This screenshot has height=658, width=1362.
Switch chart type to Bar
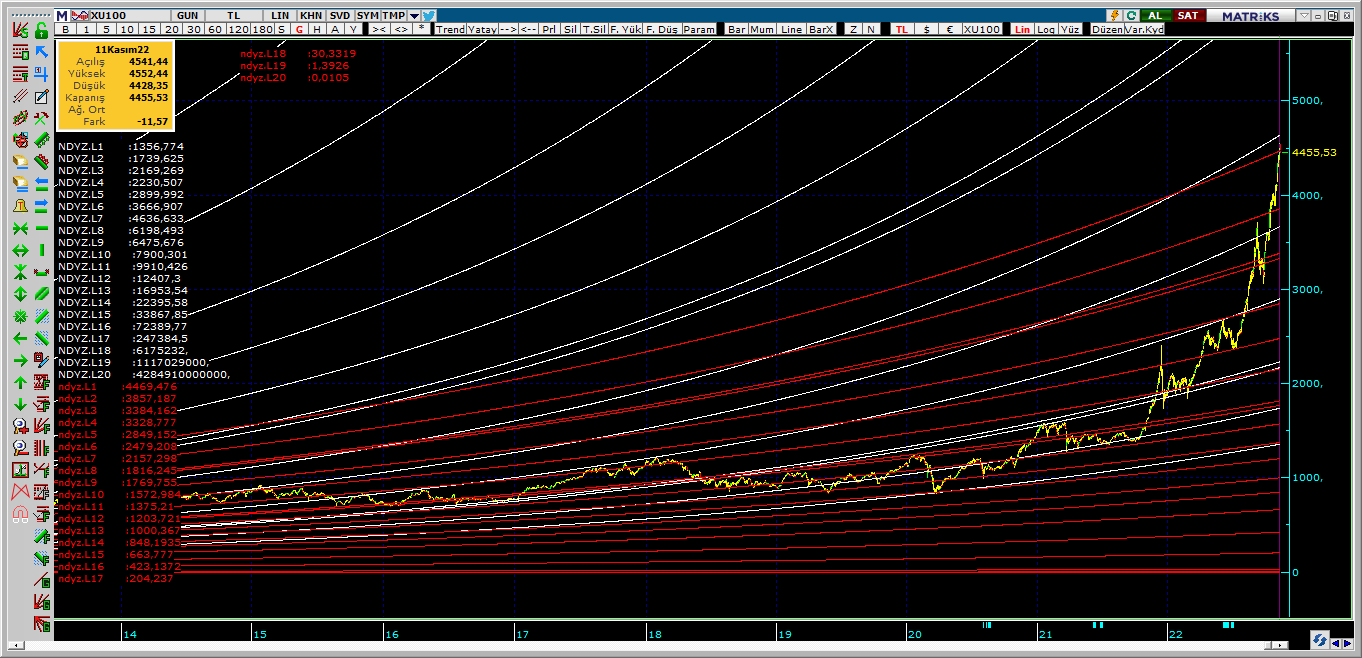737,29
